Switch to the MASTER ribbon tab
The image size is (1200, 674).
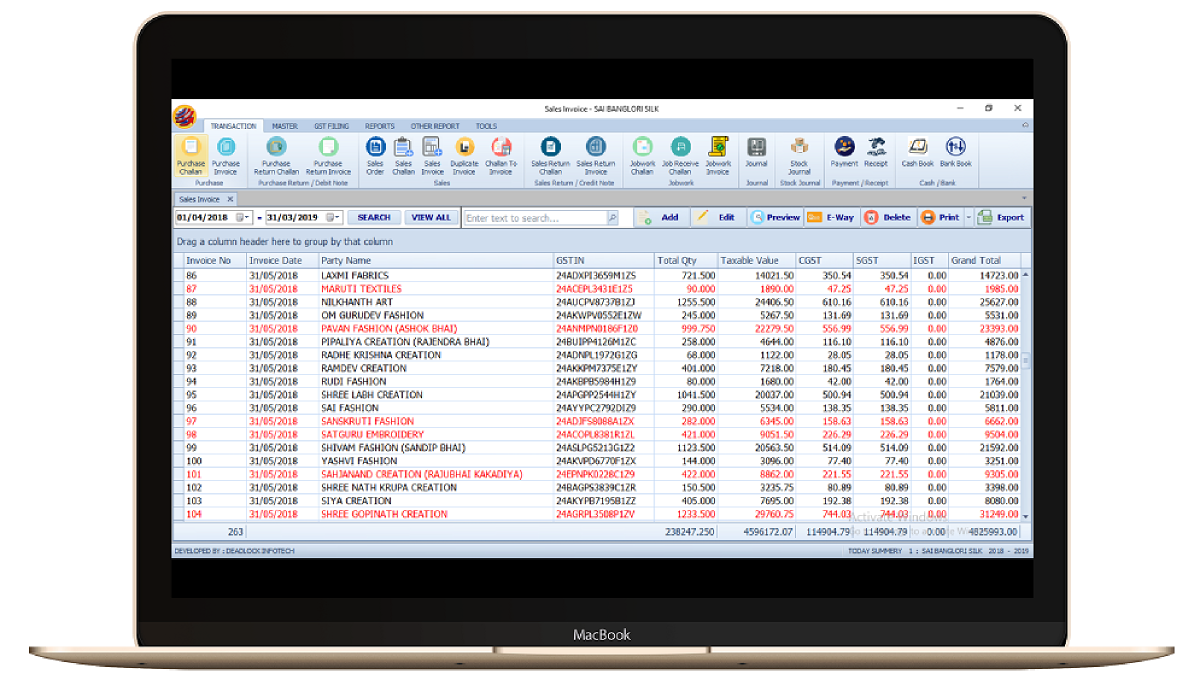[x=284, y=126]
